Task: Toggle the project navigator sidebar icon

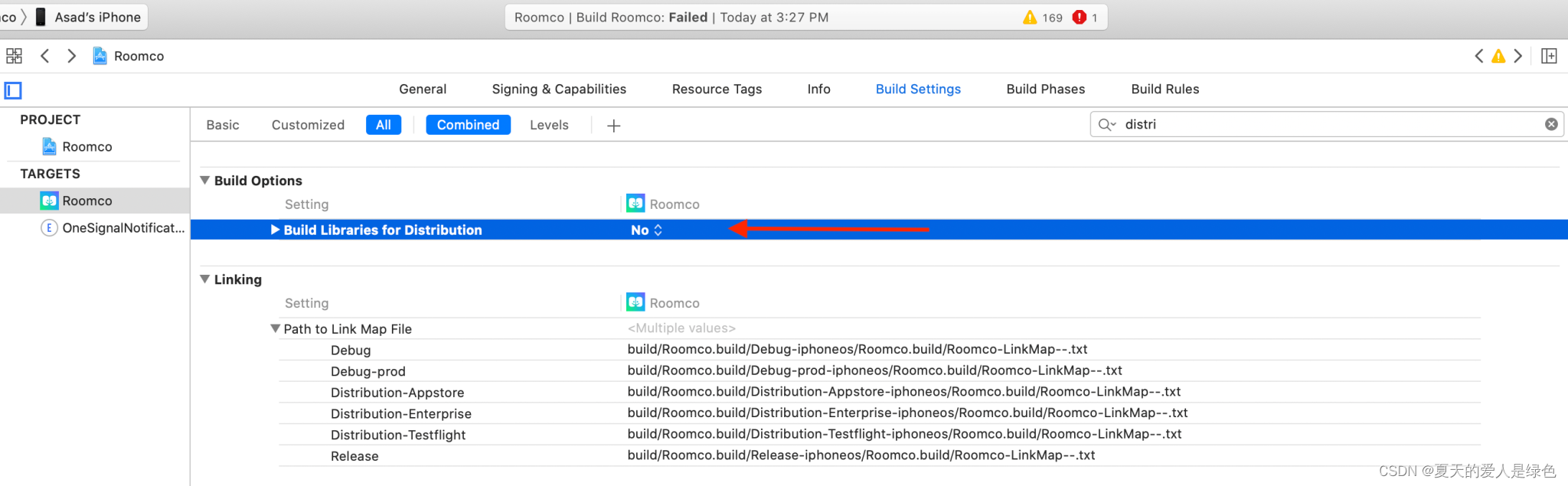Action: (x=13, y=90)
